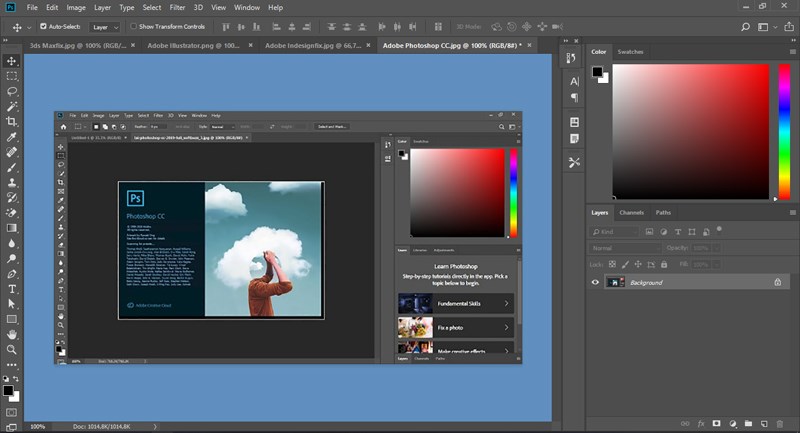
Task: Open the Filter menu
Action: pos(177,8)
